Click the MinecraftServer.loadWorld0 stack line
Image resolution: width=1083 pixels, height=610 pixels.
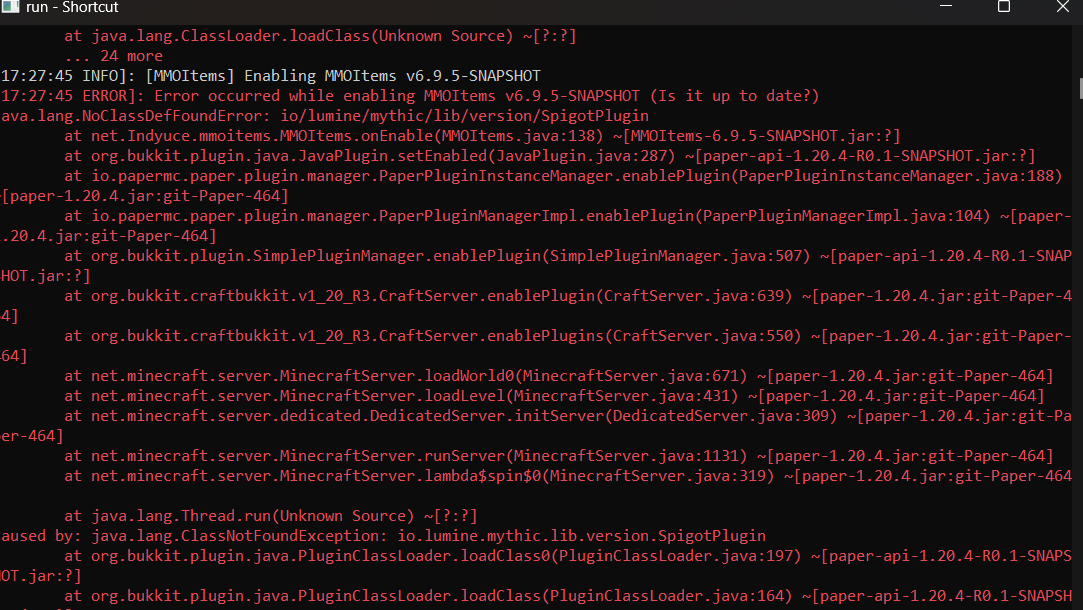[x=559, y=377]
